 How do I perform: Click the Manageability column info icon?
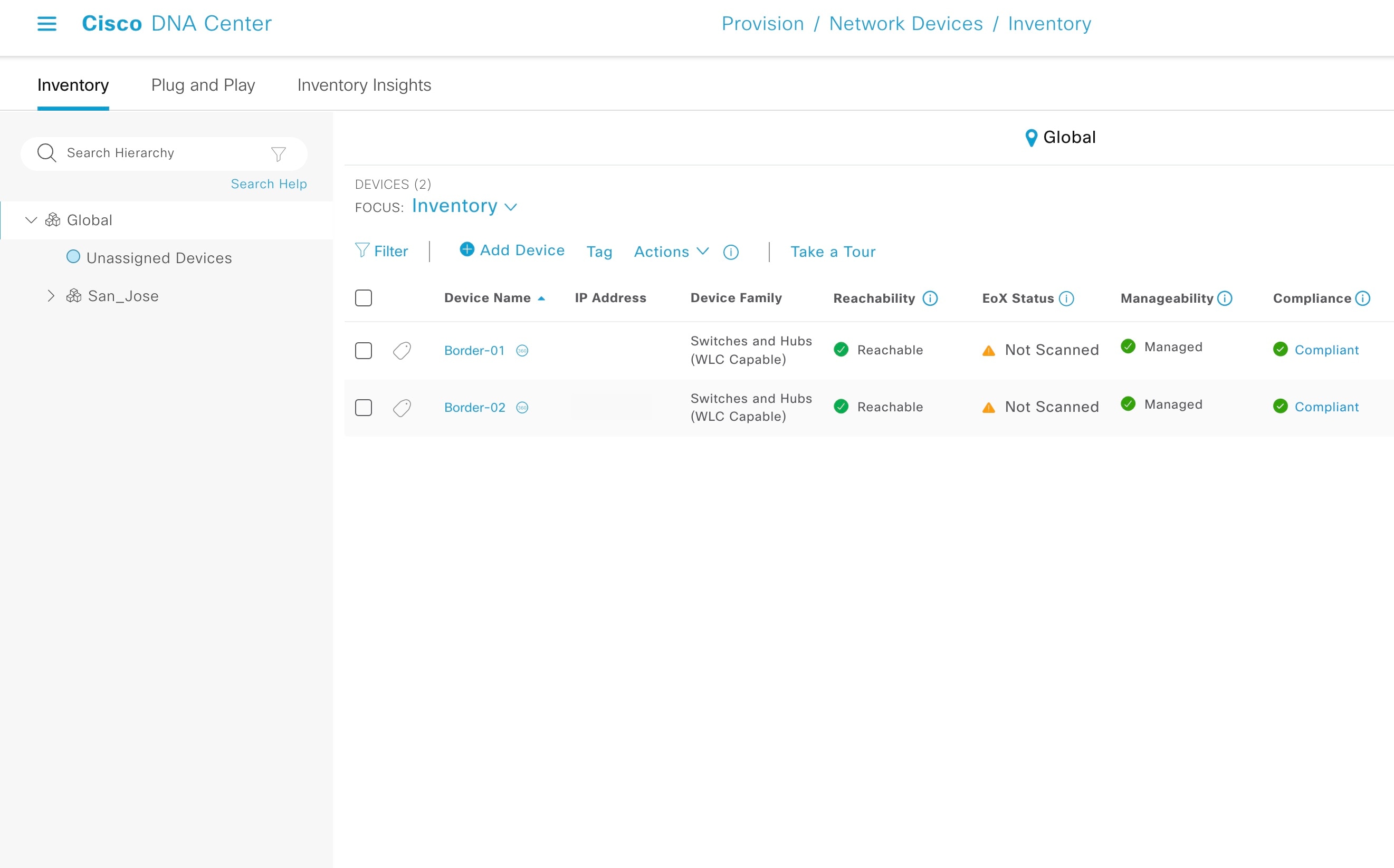1224,298
